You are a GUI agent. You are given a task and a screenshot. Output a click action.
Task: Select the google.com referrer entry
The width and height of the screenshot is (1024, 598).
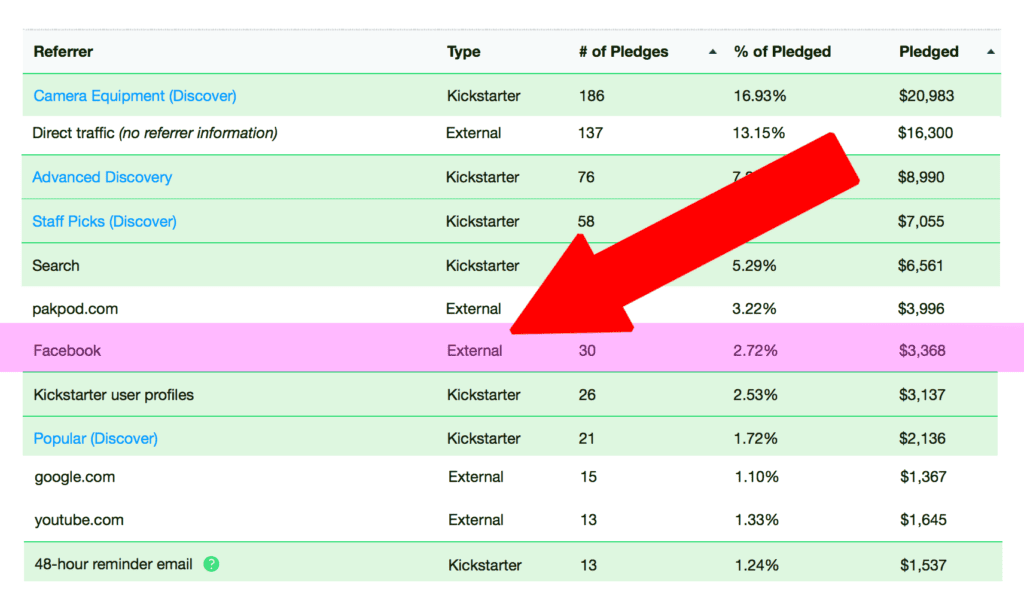point(74,477)
